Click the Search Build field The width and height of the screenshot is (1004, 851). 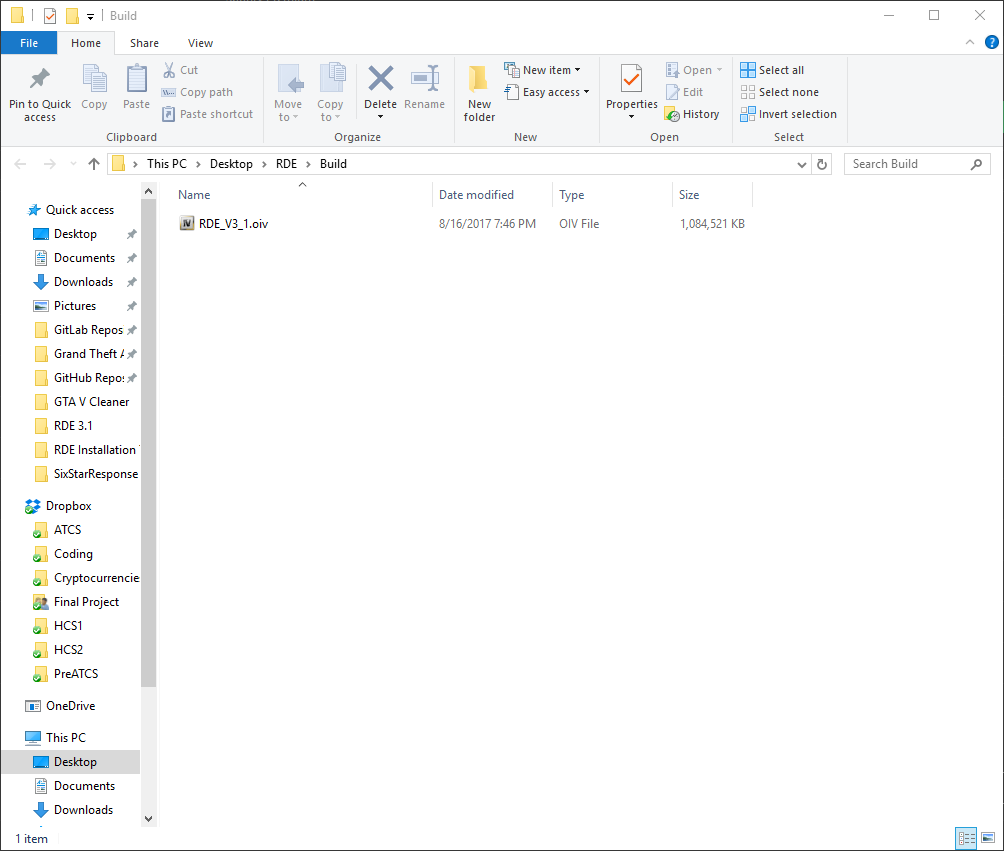click(x=917, y=164)
